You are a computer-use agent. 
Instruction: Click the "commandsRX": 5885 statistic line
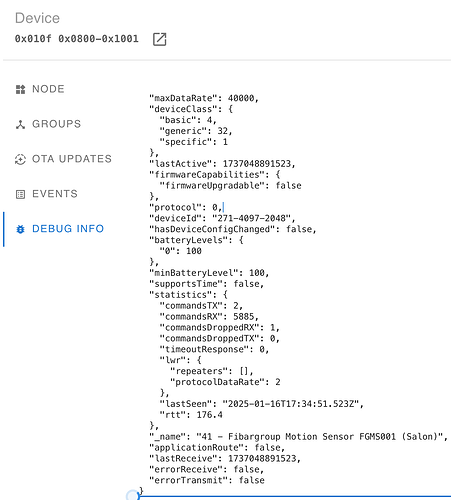(209, 316)
